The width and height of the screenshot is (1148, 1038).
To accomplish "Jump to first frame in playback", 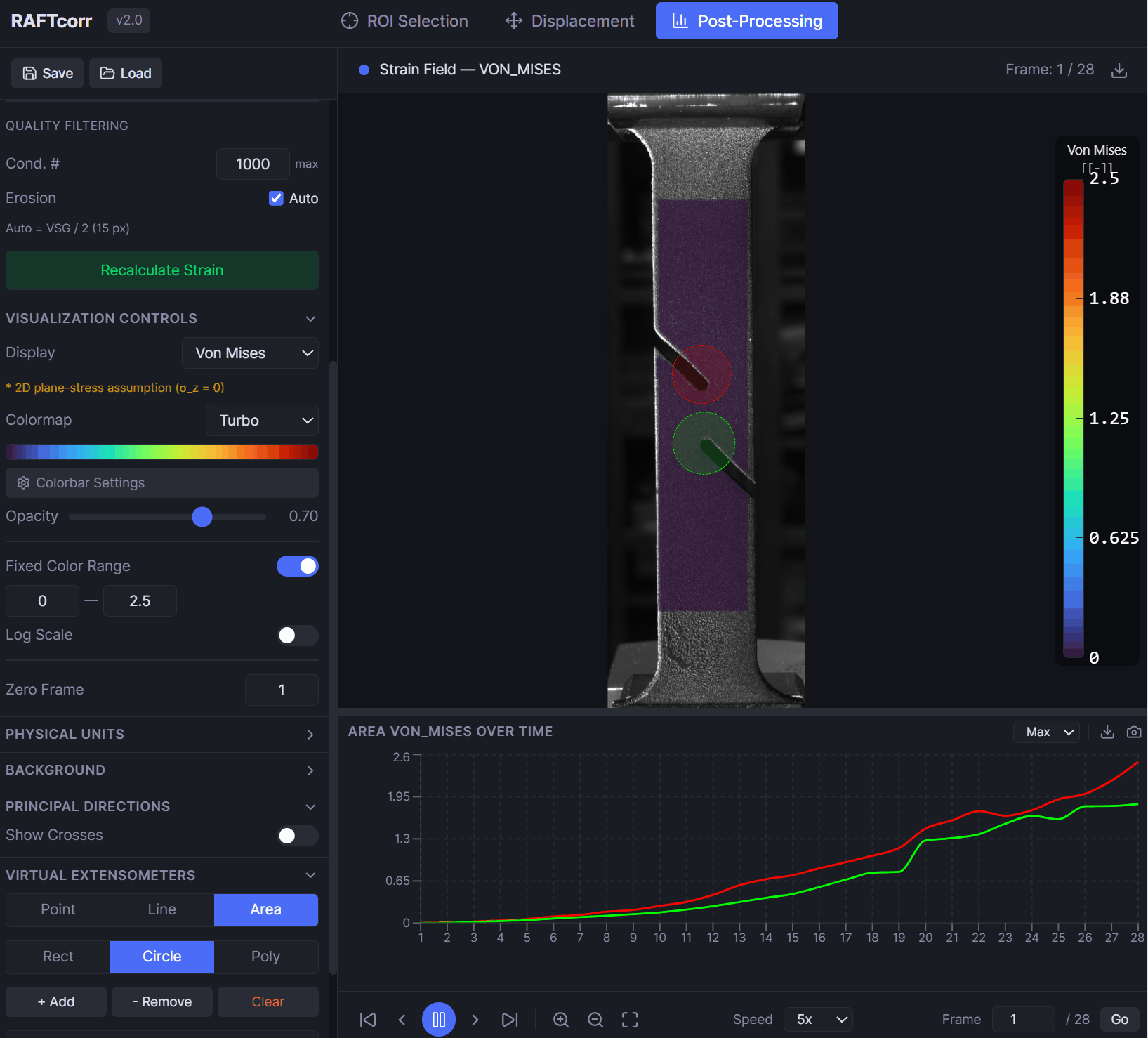I will [368, 1020].
